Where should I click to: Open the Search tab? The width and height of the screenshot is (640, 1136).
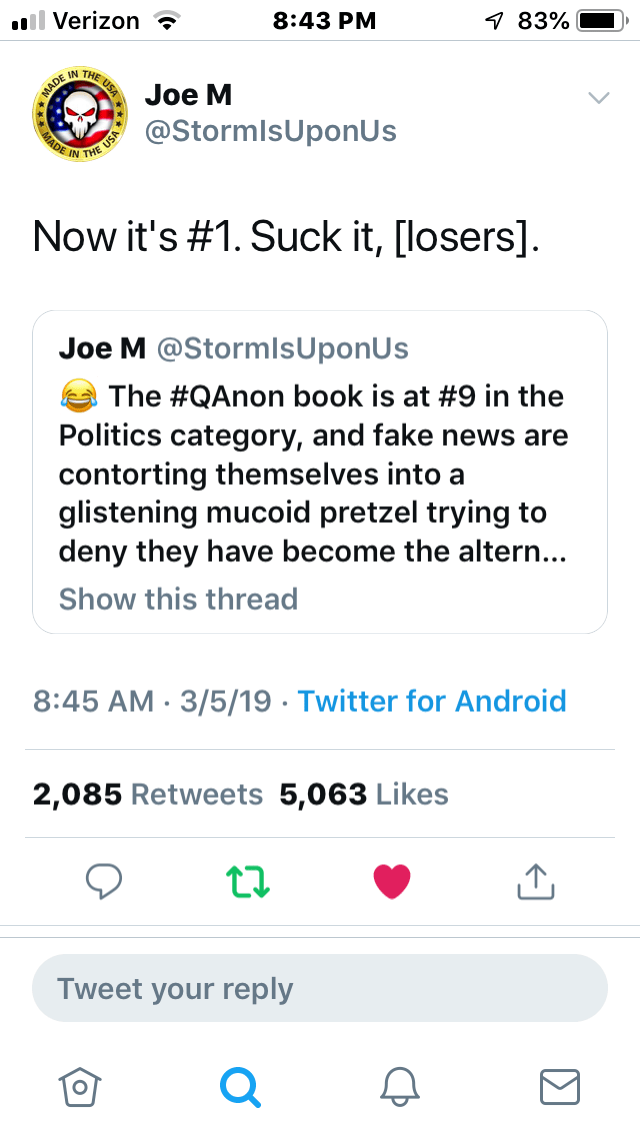(240, 1086)
